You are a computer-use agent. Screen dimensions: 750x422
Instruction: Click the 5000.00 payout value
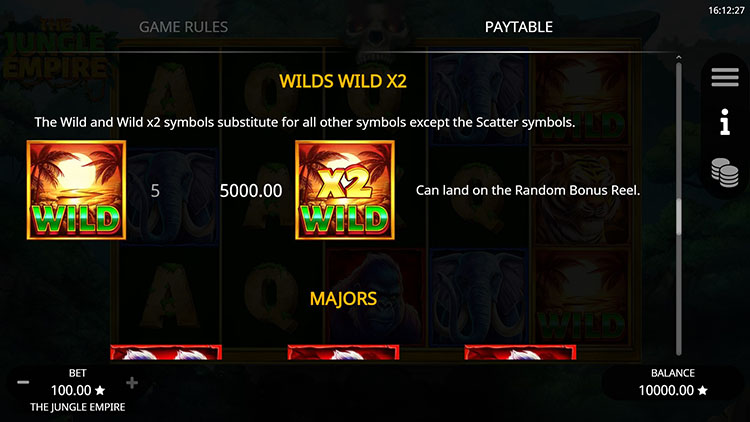click(x=251, y=191)
